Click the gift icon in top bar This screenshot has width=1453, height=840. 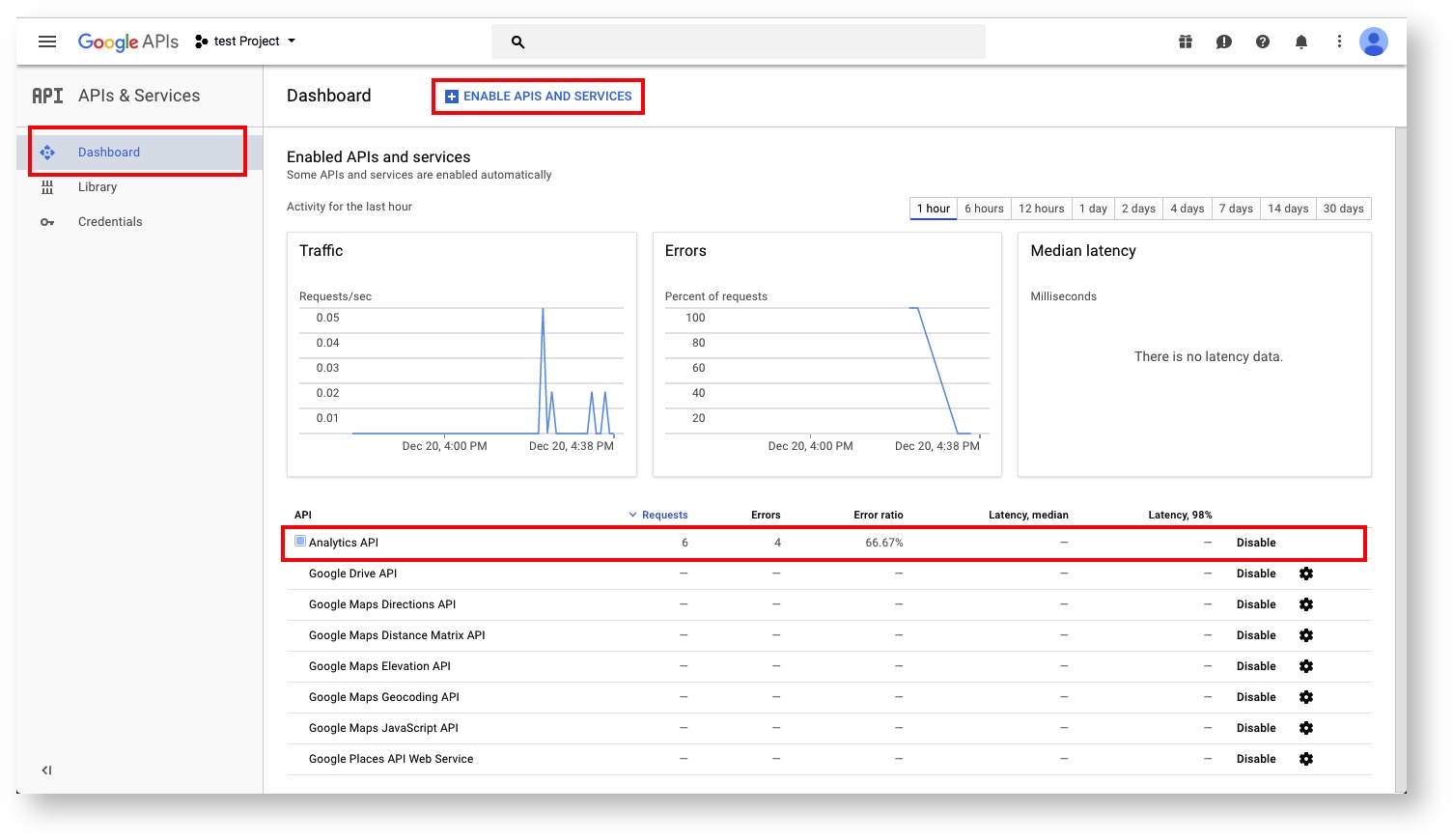[1185, 42]
